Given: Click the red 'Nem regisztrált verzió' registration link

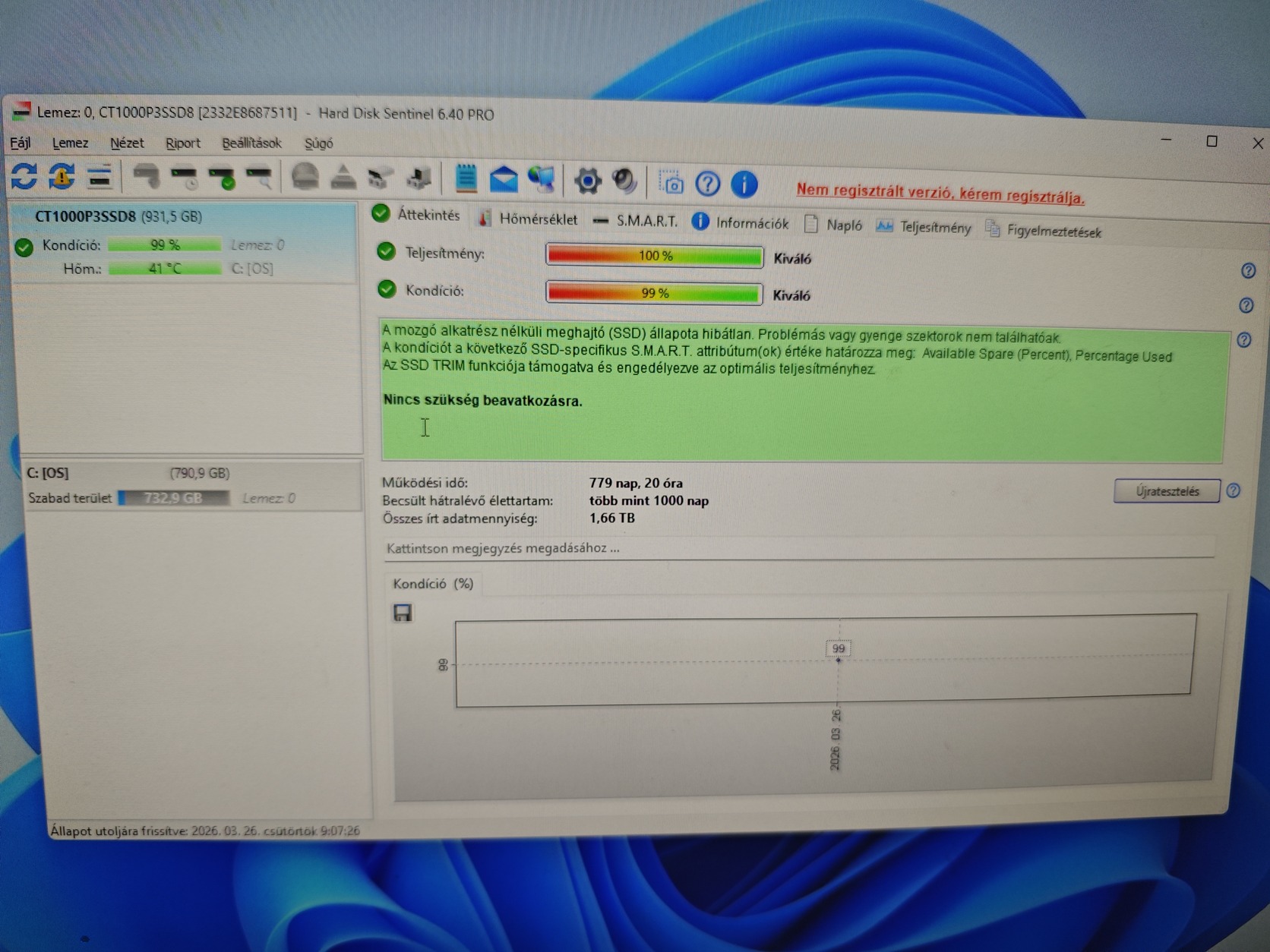Looking at the screenshot, I should (x=940, y=194).
